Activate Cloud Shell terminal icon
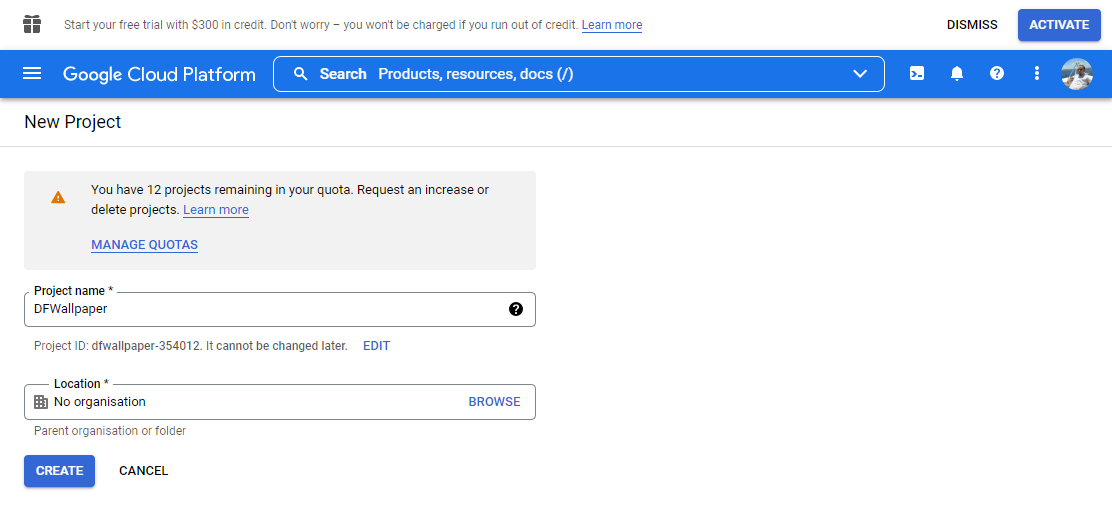 coord(917,73)
